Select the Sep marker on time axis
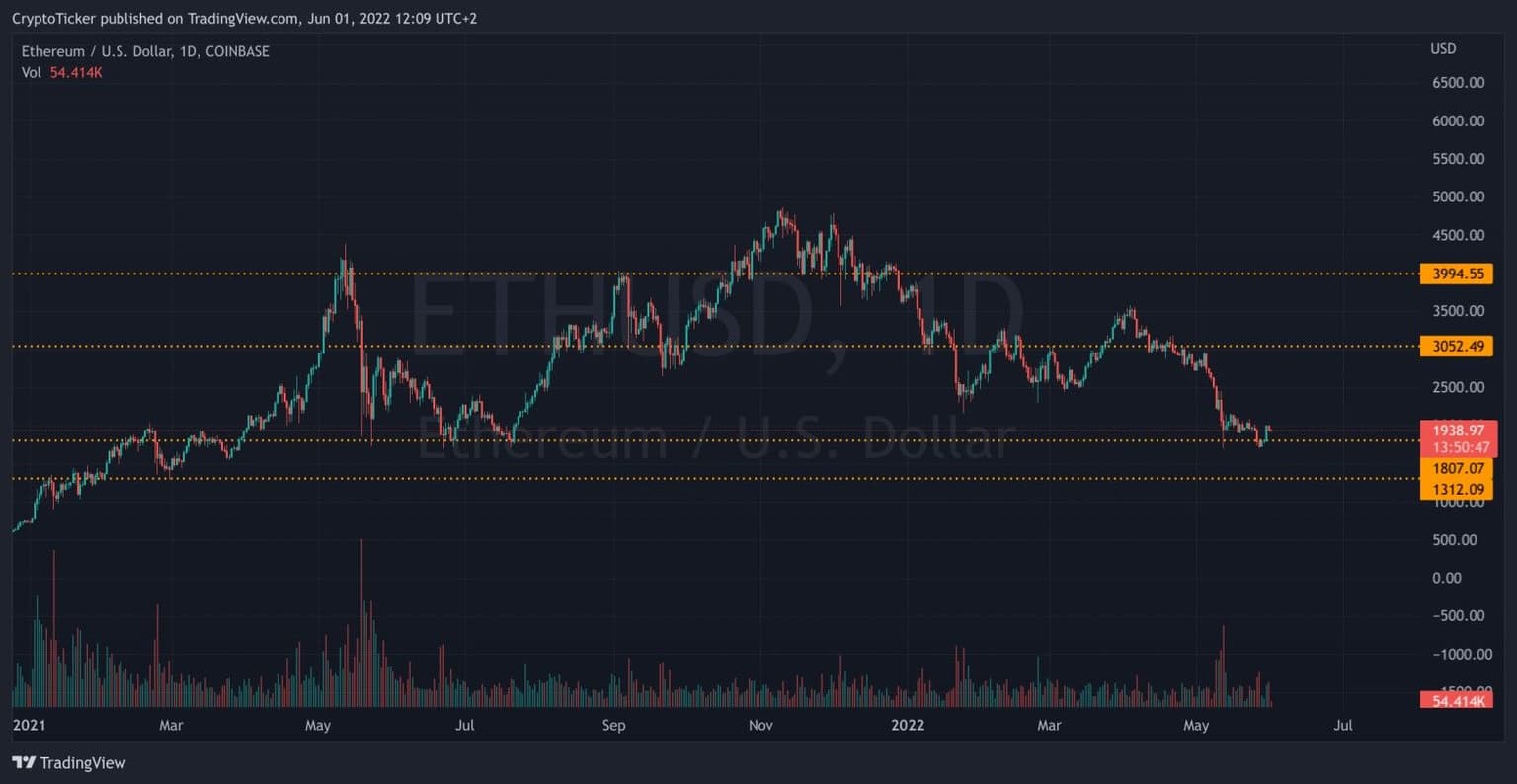1517x784 pixels. pos(613,726)
